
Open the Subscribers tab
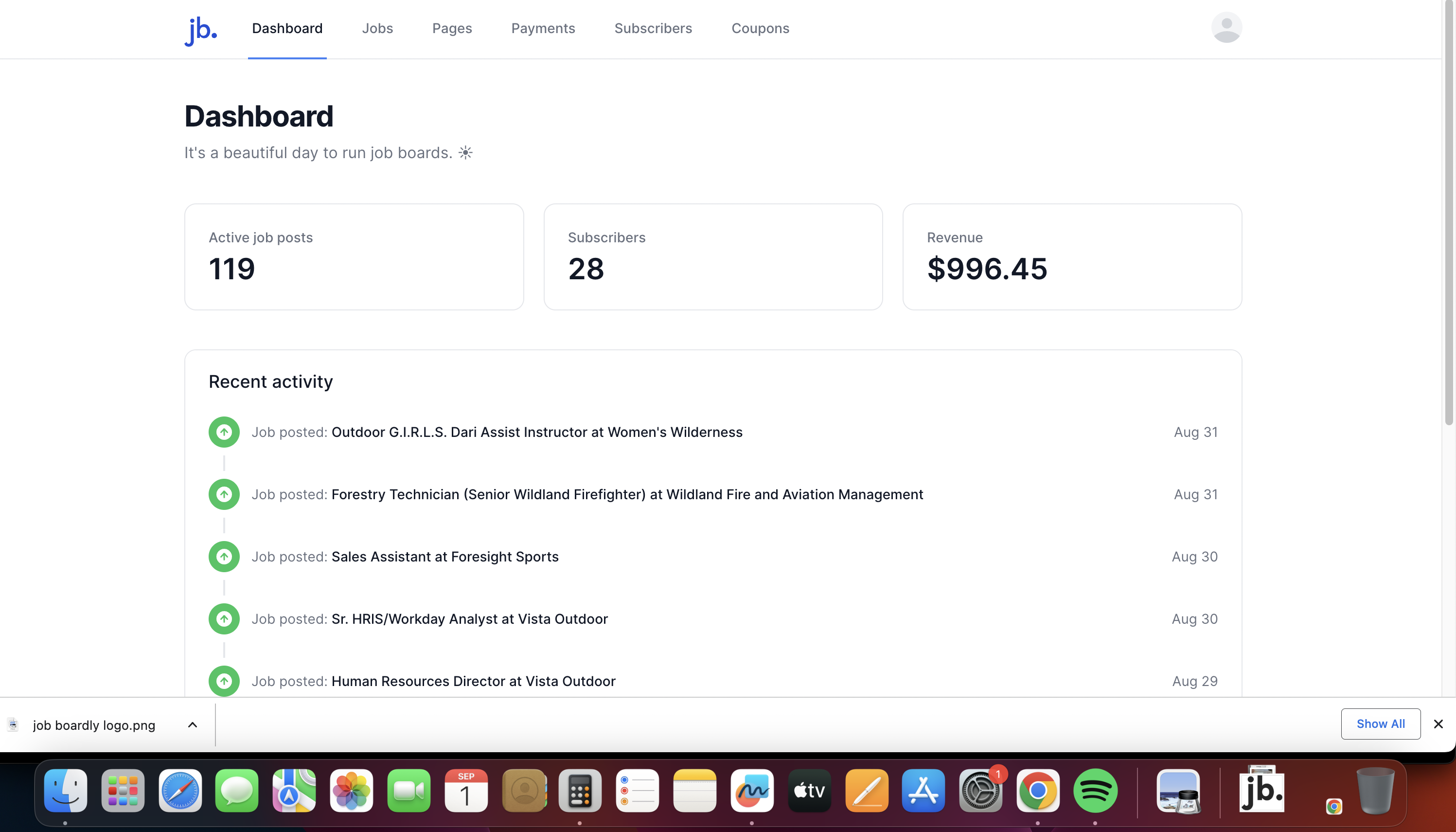tap(653, 29)
